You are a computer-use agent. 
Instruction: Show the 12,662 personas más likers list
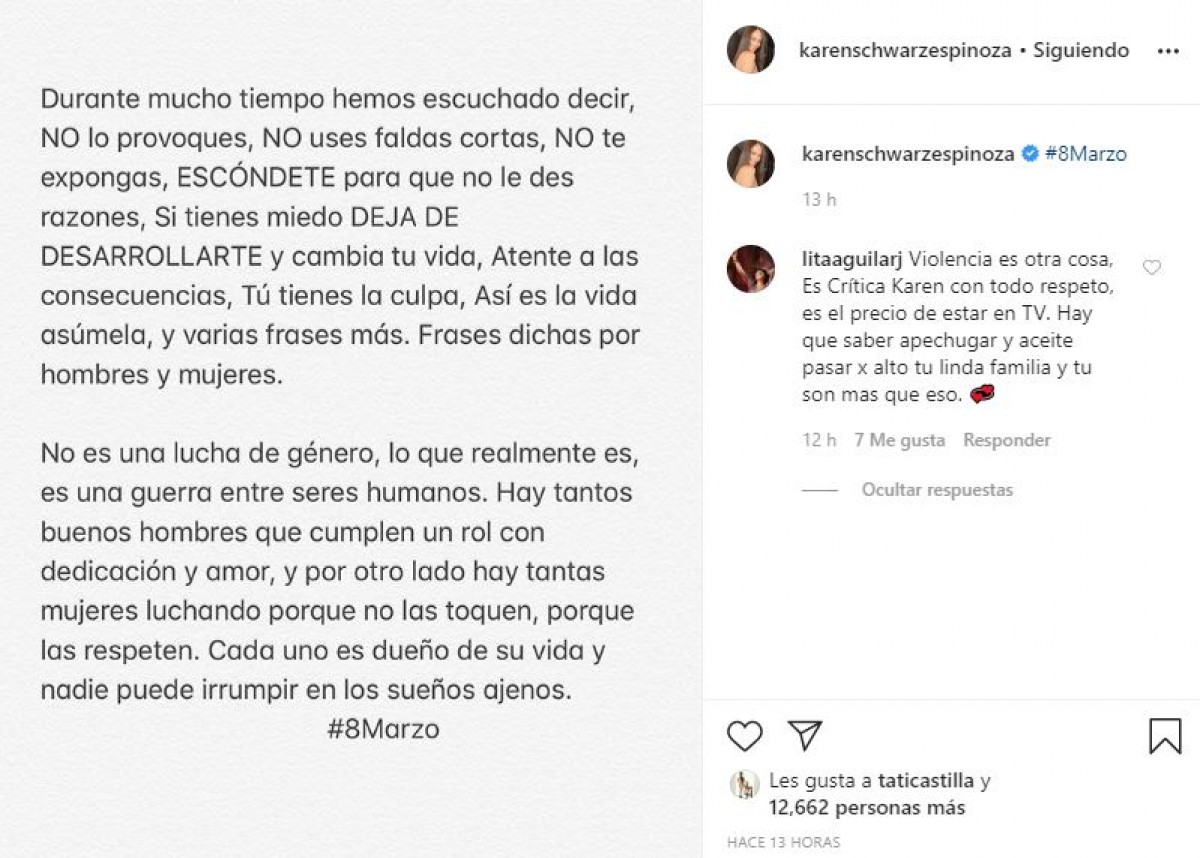pyautogui.click(x=866, y=807)
